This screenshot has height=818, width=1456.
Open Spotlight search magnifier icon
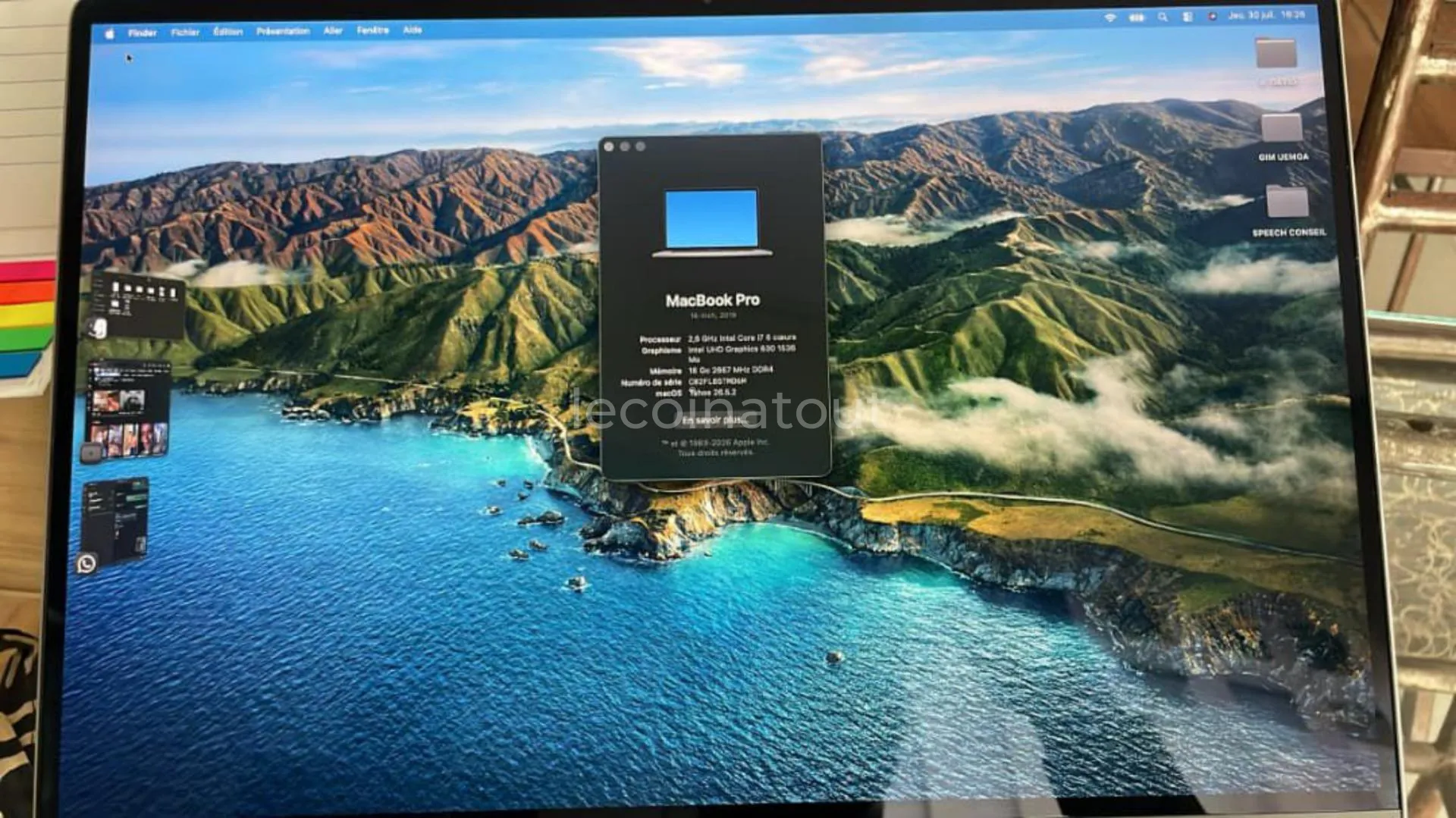coord(1163,17)
